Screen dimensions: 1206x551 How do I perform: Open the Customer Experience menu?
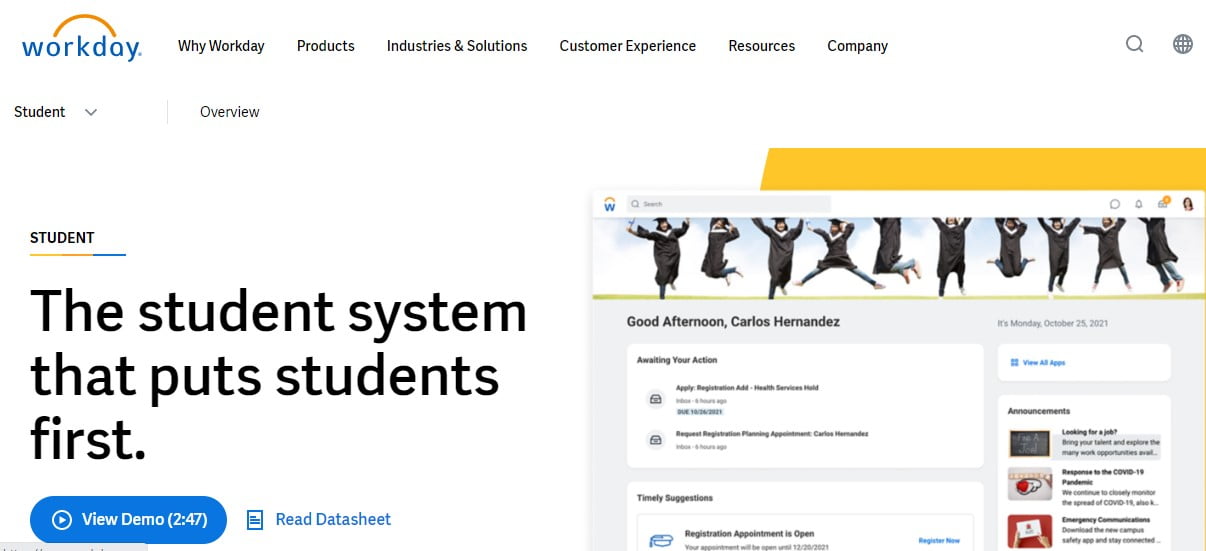628,46
